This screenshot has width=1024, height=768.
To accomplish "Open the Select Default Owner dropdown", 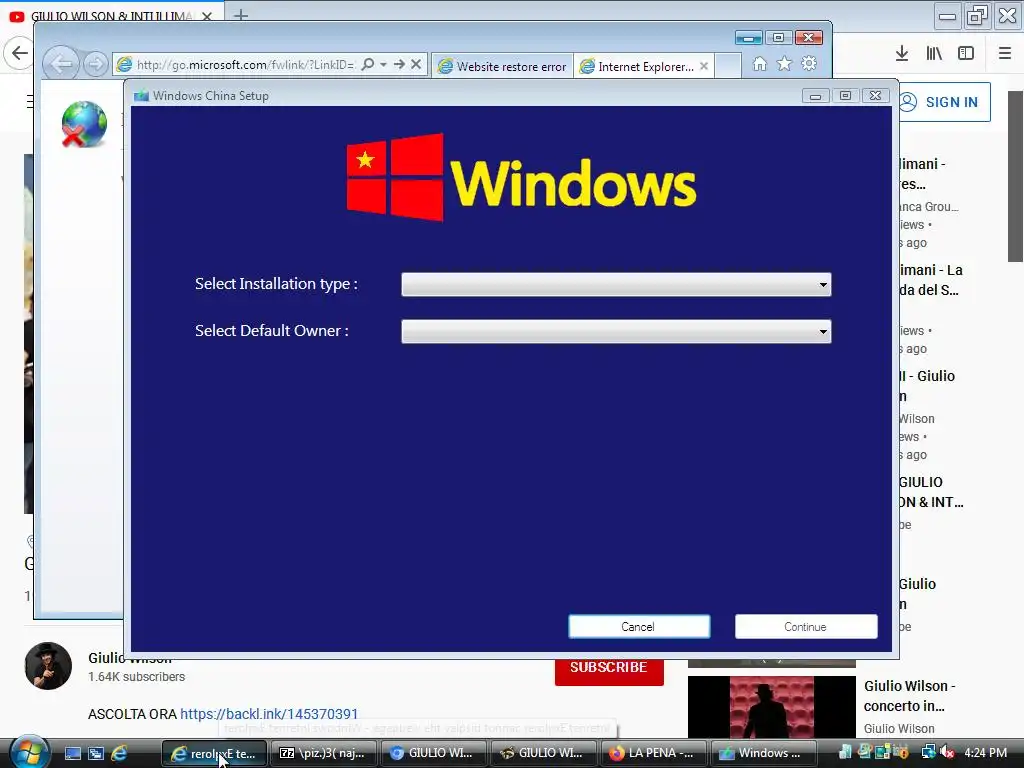I will [x=616, y=332].
